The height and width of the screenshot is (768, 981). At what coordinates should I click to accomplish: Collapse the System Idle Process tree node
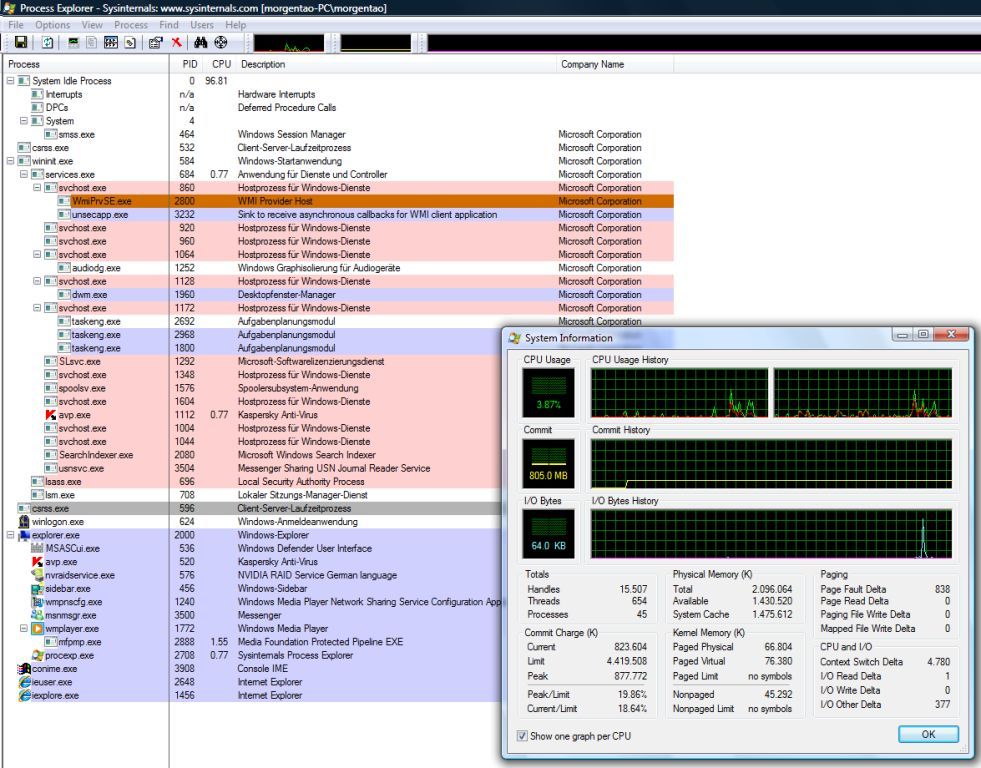pyautogui.click(x=11, y=81)
